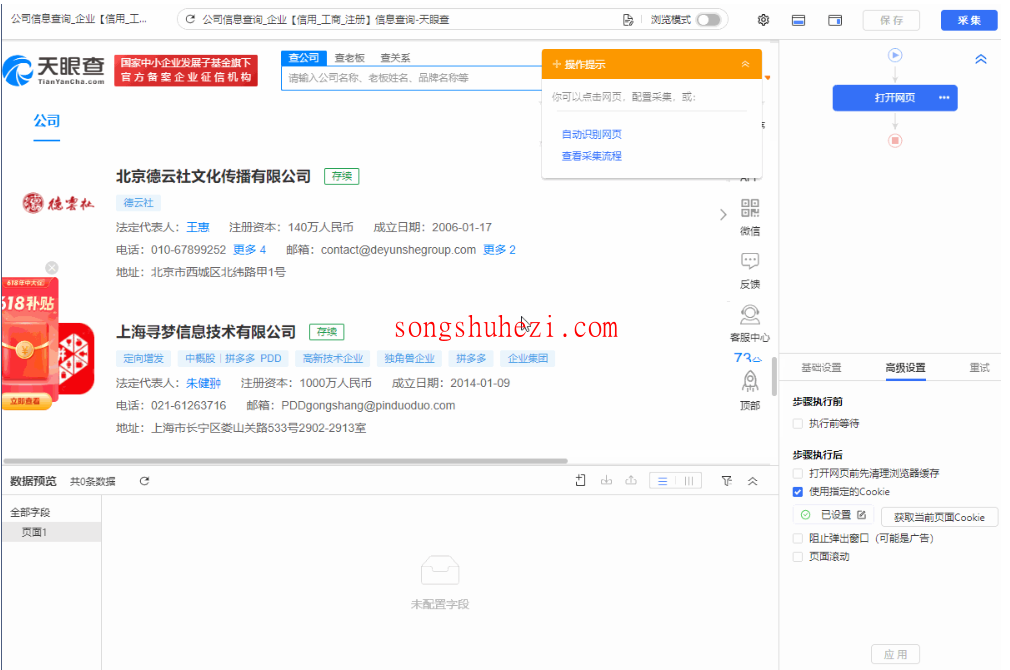Select the 查老板 search tab
The height and width of the screenshot is (670, 1010).
(x=350, y=58)
